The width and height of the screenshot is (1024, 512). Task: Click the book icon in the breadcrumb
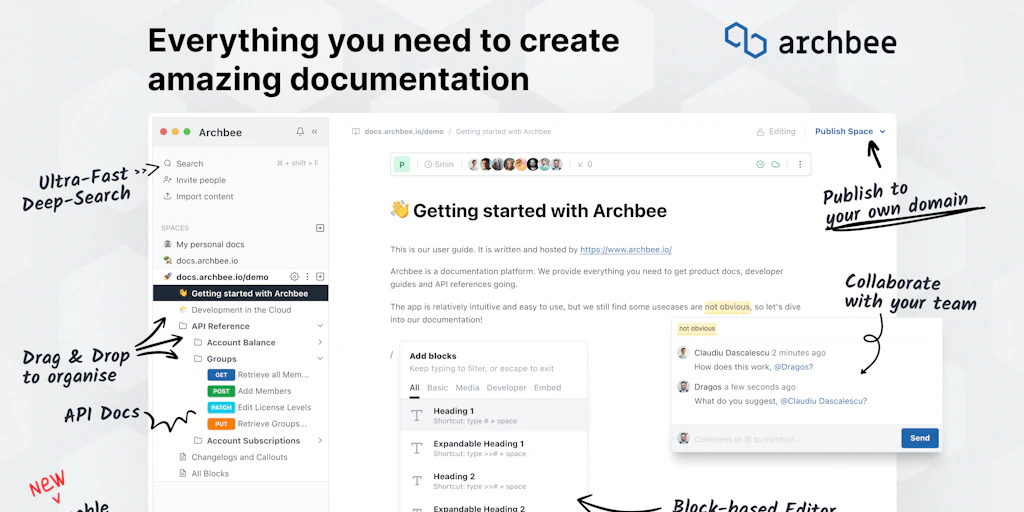356,131
